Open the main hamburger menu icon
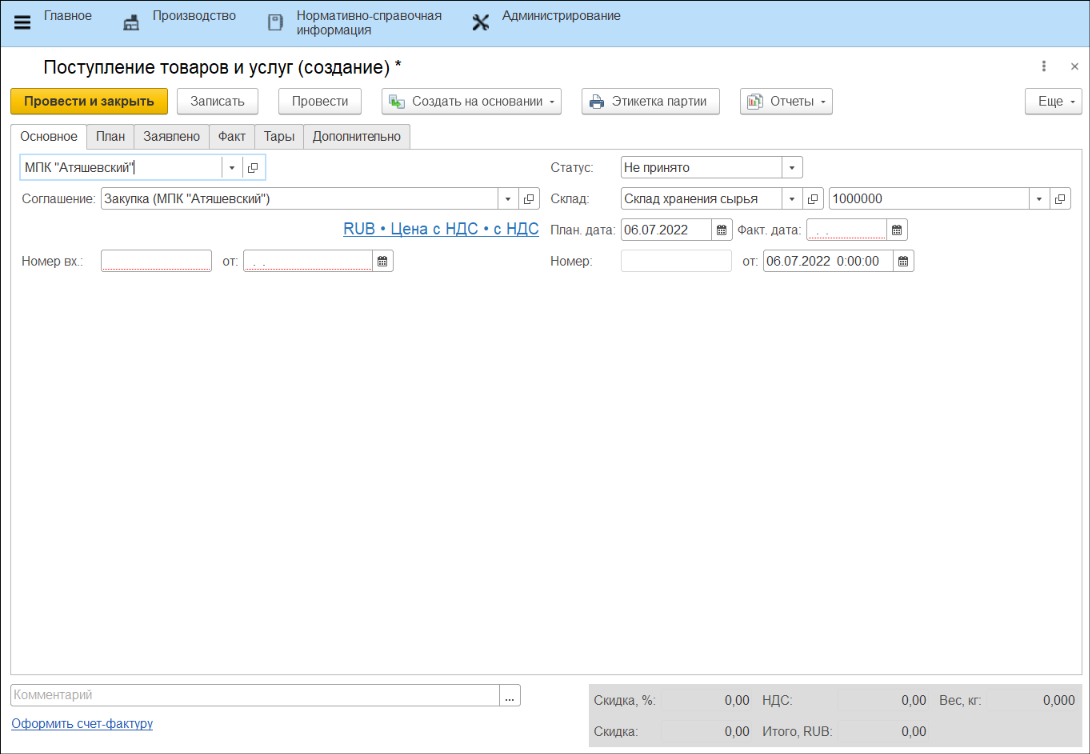 click(x=22, y=22)
